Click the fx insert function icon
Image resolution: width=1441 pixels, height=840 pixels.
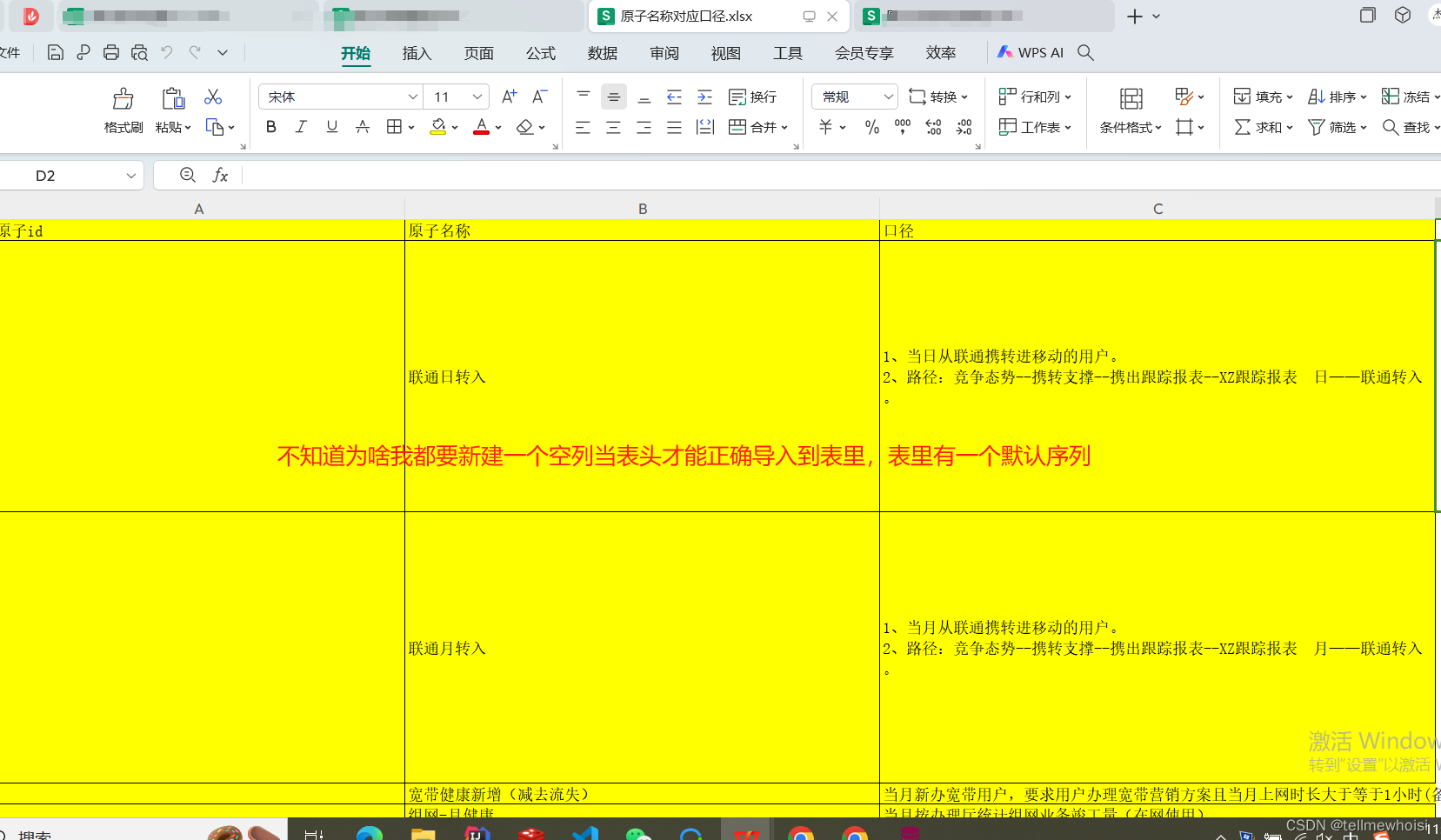click(221, 175)
